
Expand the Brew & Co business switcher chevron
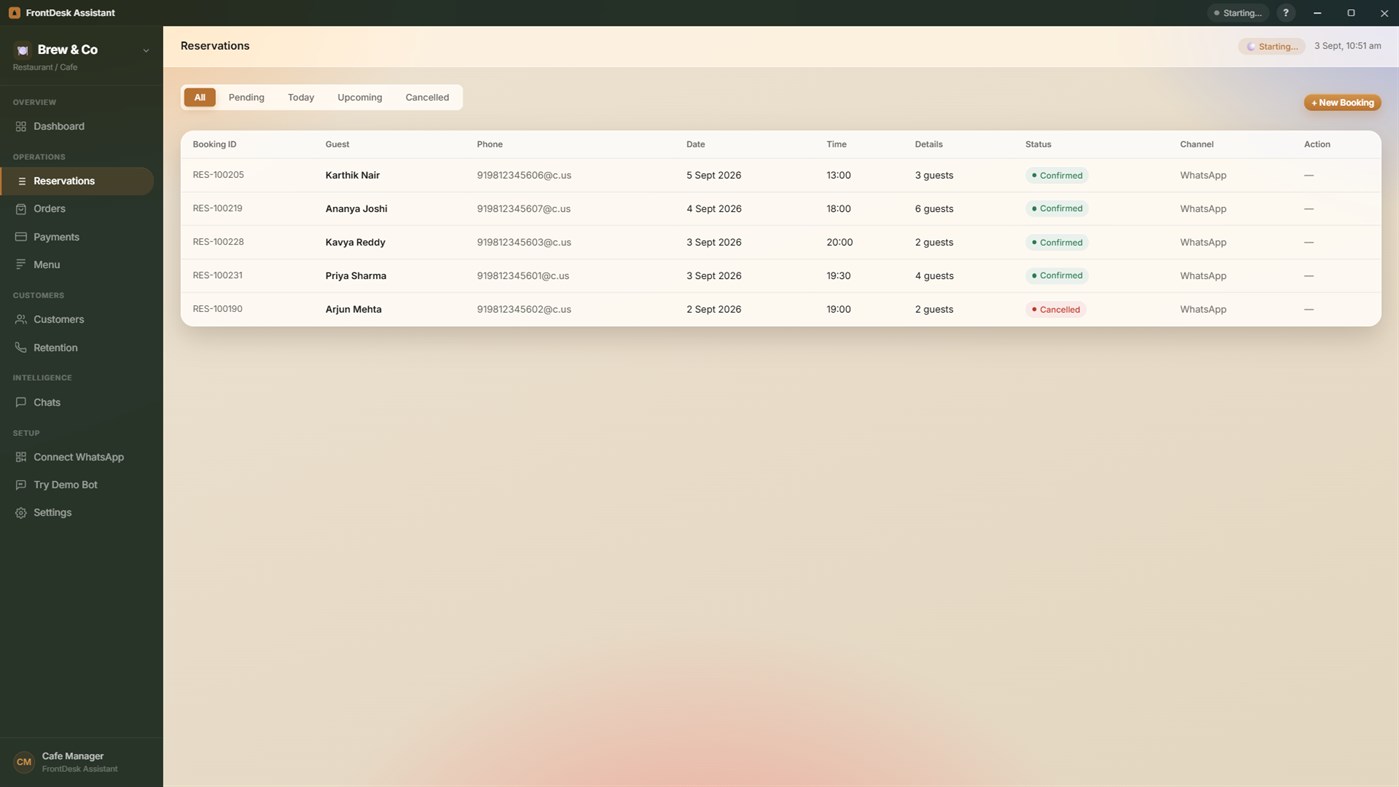[146, 50]
